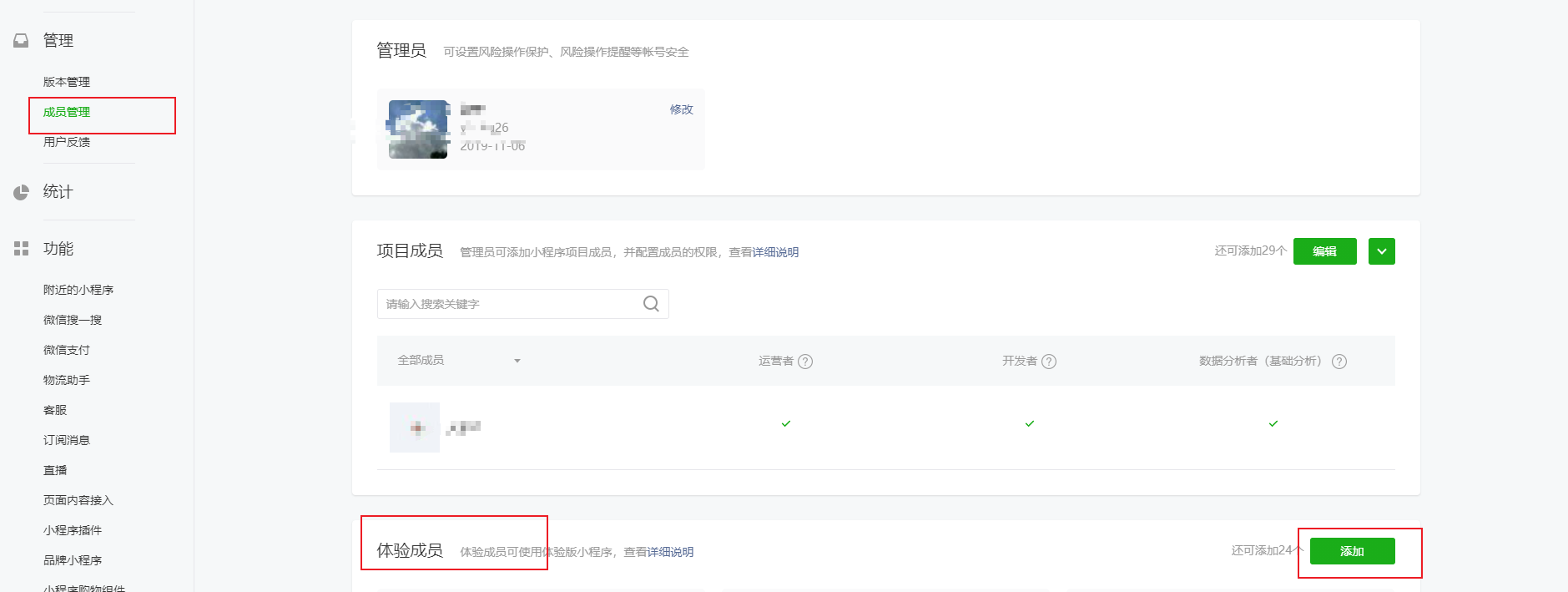Screen dimensions: 1568x592
Task: Click the 功能 section label
Action: (58, 249)
